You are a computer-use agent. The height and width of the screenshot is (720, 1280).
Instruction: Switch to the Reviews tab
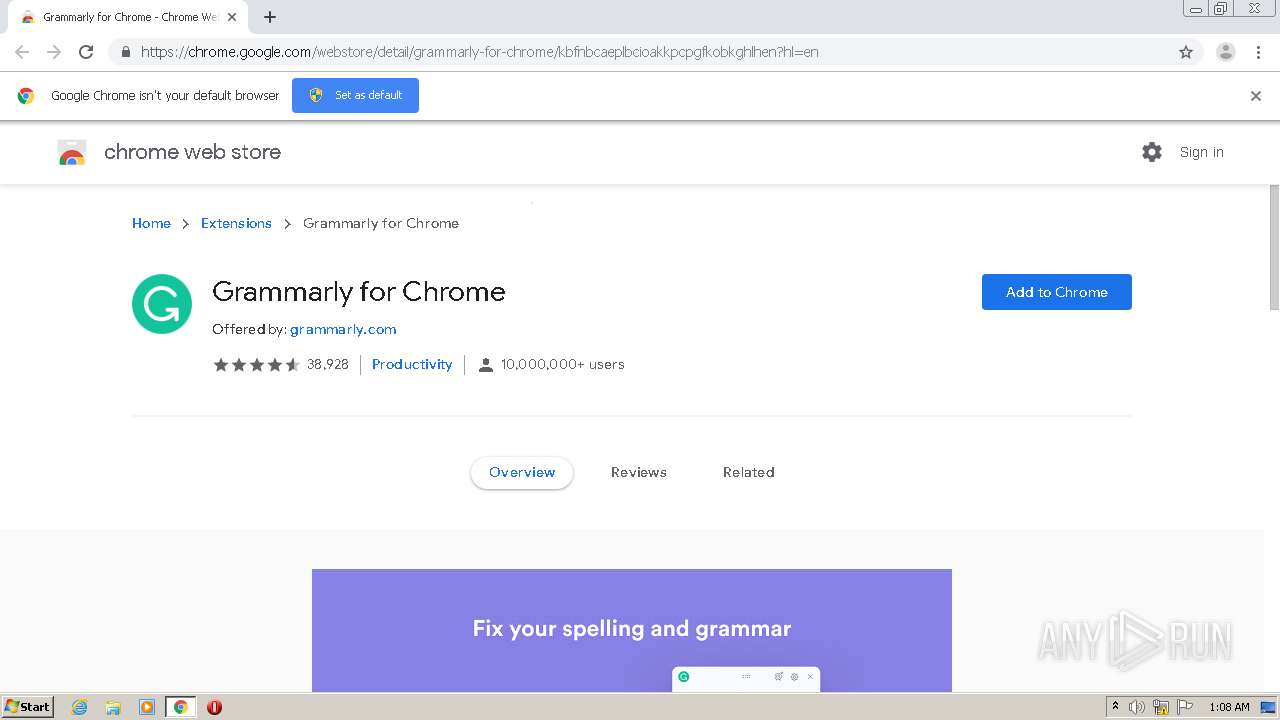point(638,472)
